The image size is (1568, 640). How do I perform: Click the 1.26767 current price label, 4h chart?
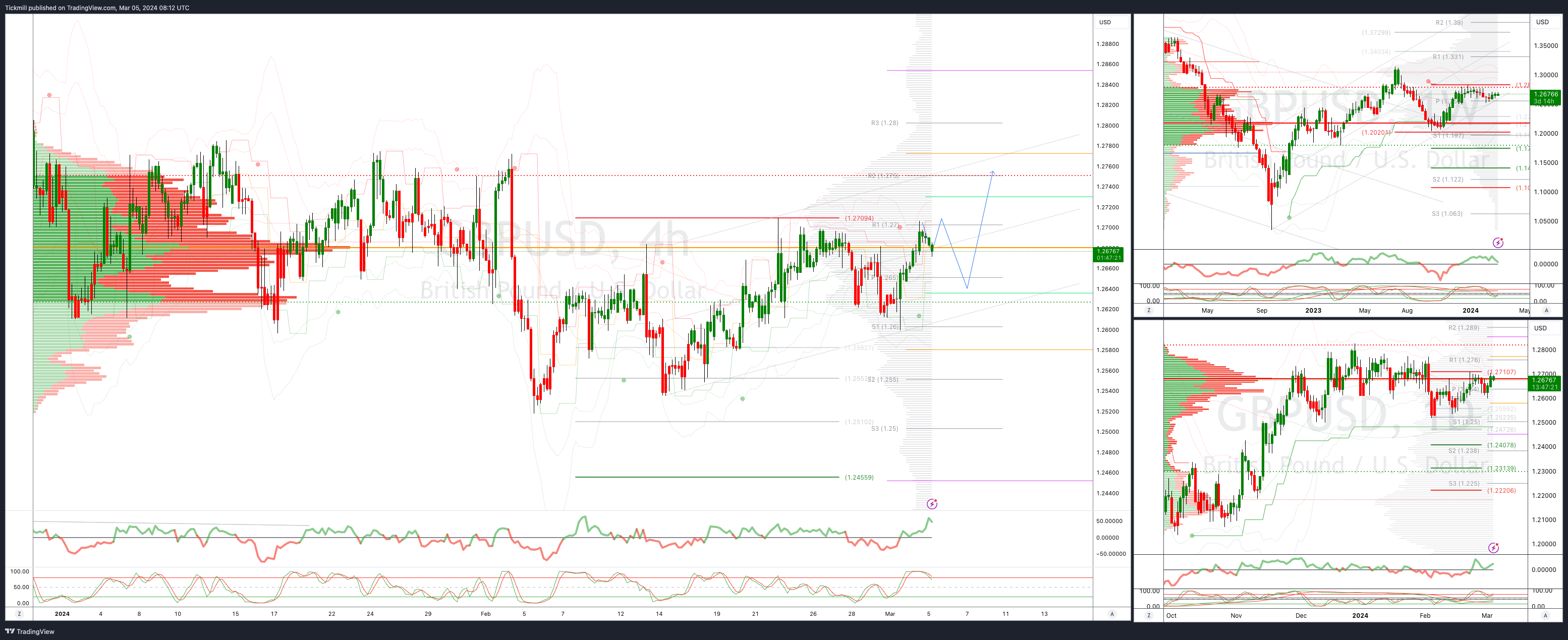click(x=1108, y=251)
